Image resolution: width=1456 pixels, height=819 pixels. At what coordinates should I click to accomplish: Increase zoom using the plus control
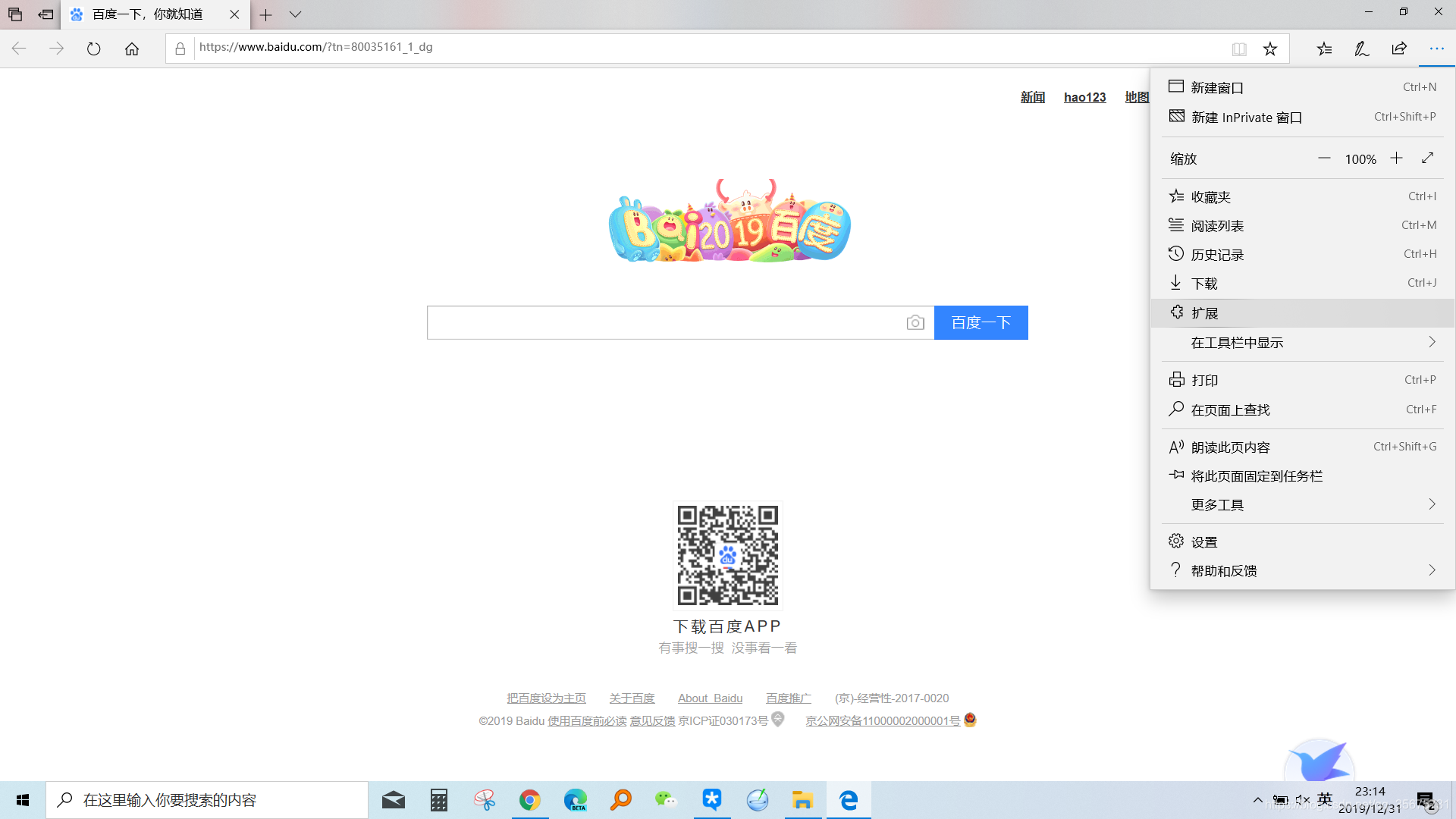pos(1397,158)
